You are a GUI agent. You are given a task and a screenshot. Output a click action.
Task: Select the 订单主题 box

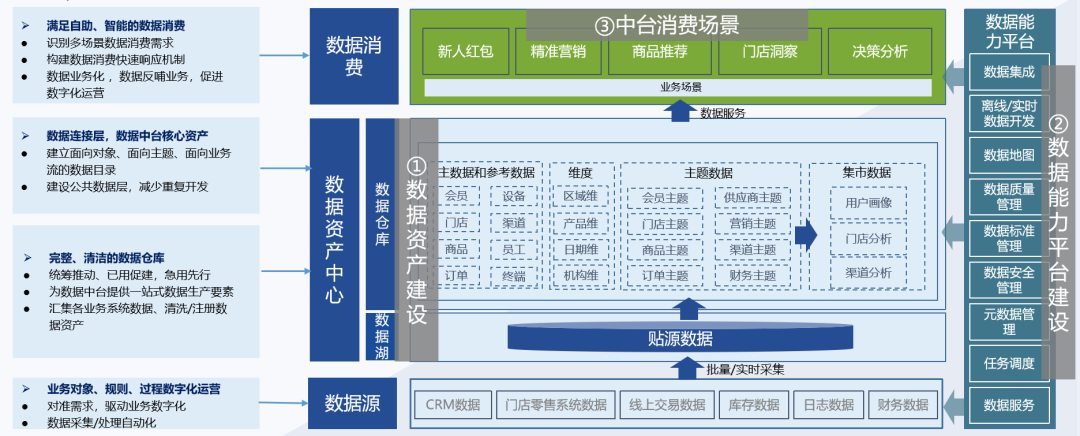[x=665, y=275]
